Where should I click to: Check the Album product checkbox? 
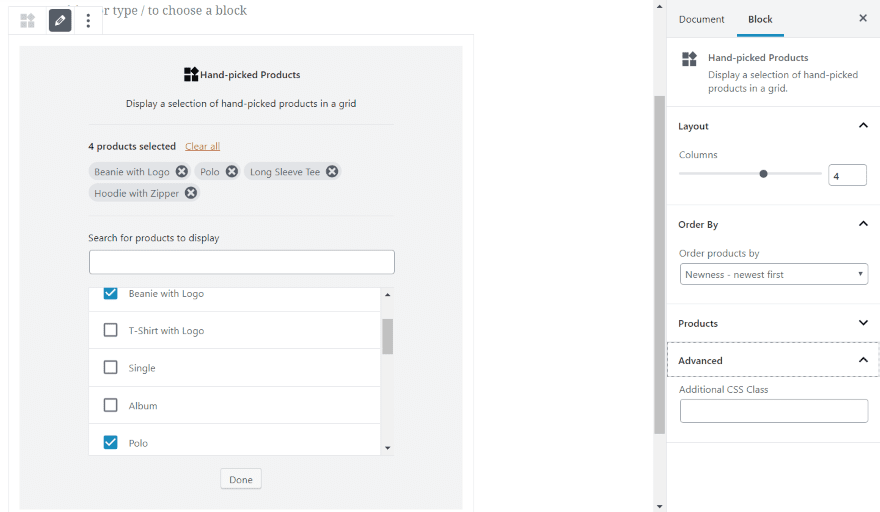[111, 405]
